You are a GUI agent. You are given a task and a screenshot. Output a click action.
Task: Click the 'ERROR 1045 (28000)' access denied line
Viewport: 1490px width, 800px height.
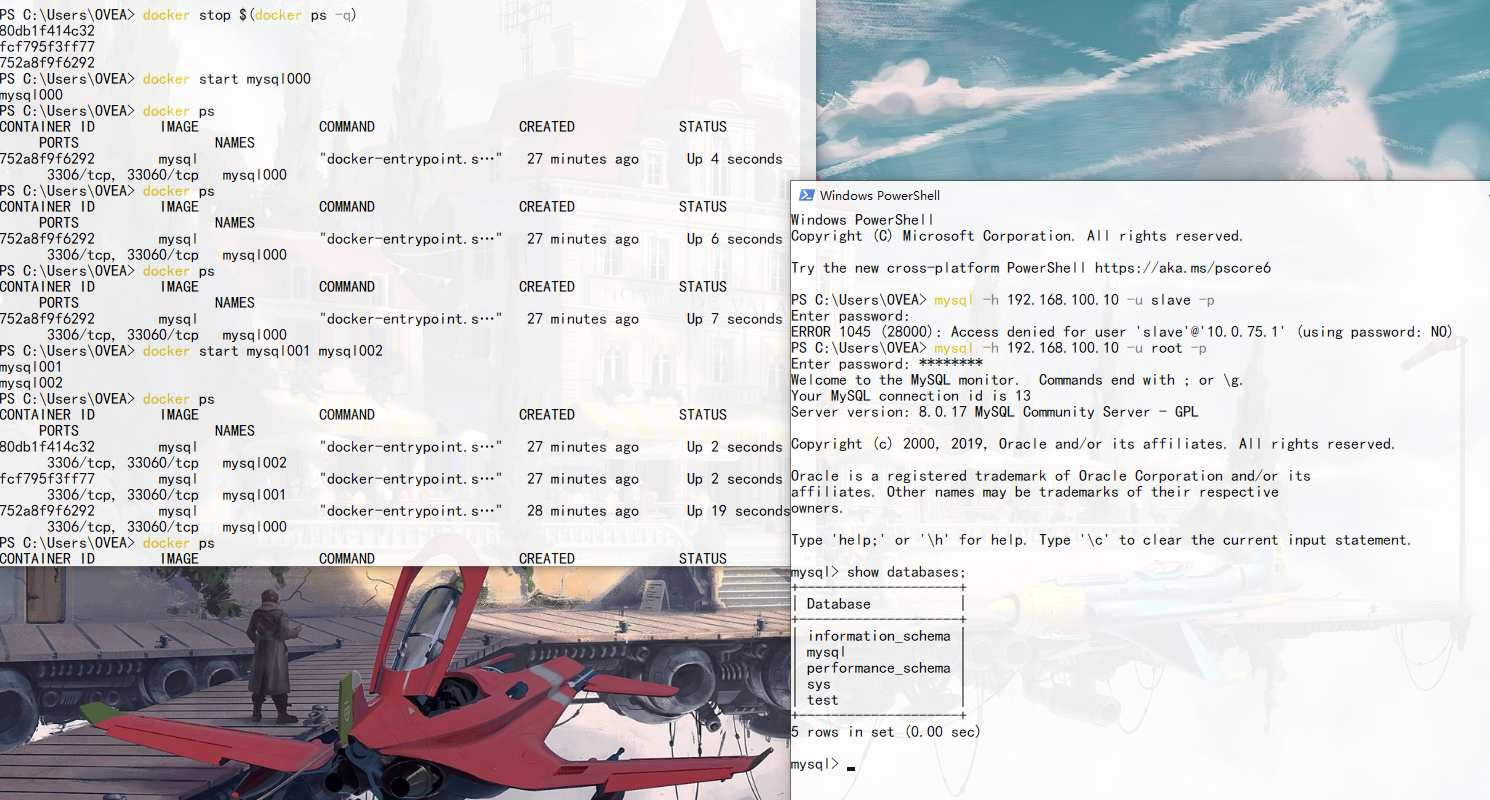point(1122,332)
